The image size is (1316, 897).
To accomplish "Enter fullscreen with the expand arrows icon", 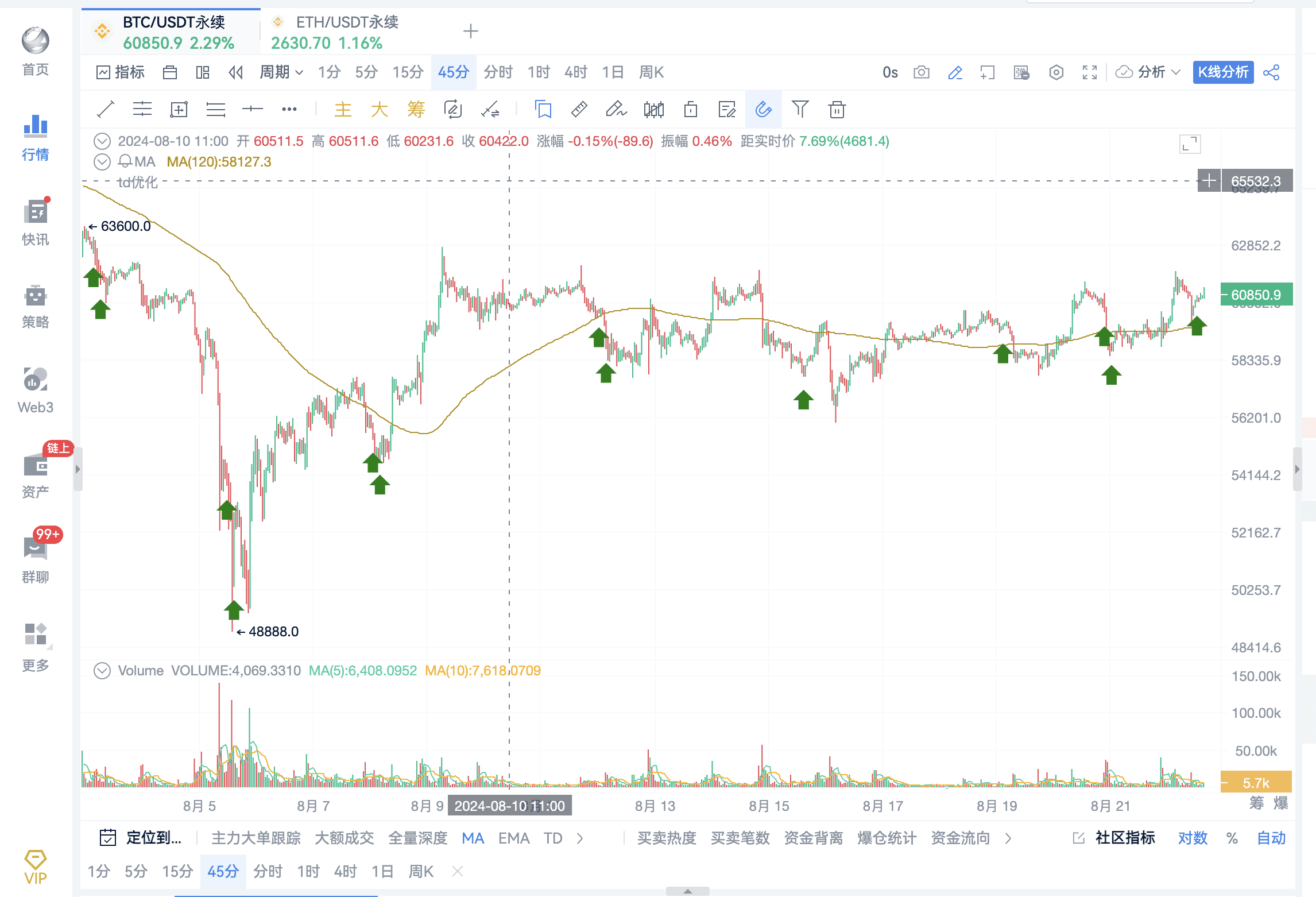I will tap(1090, 72).
